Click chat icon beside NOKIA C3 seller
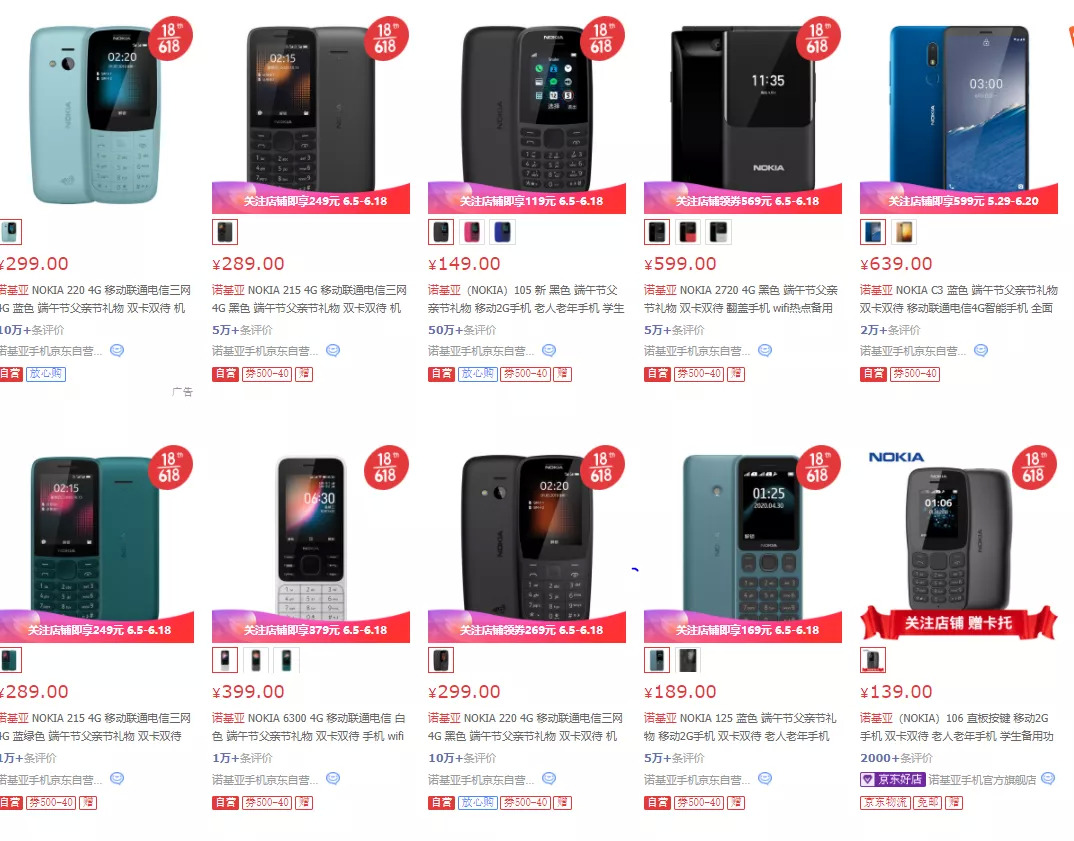This screenshot has height=841, width=1074. click(x=981, y=351)
